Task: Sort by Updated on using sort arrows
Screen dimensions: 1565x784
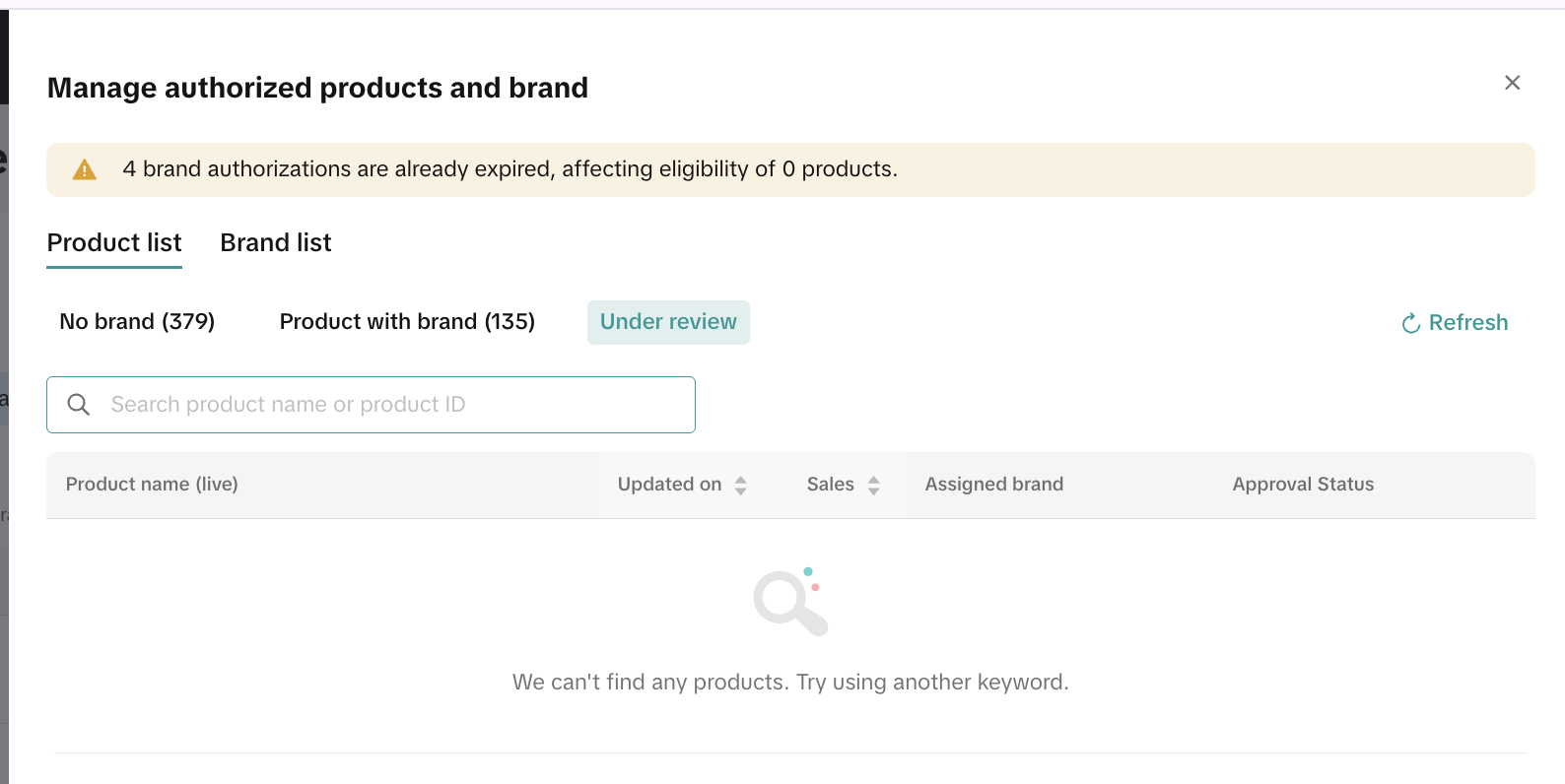Action: click(741, 485)
